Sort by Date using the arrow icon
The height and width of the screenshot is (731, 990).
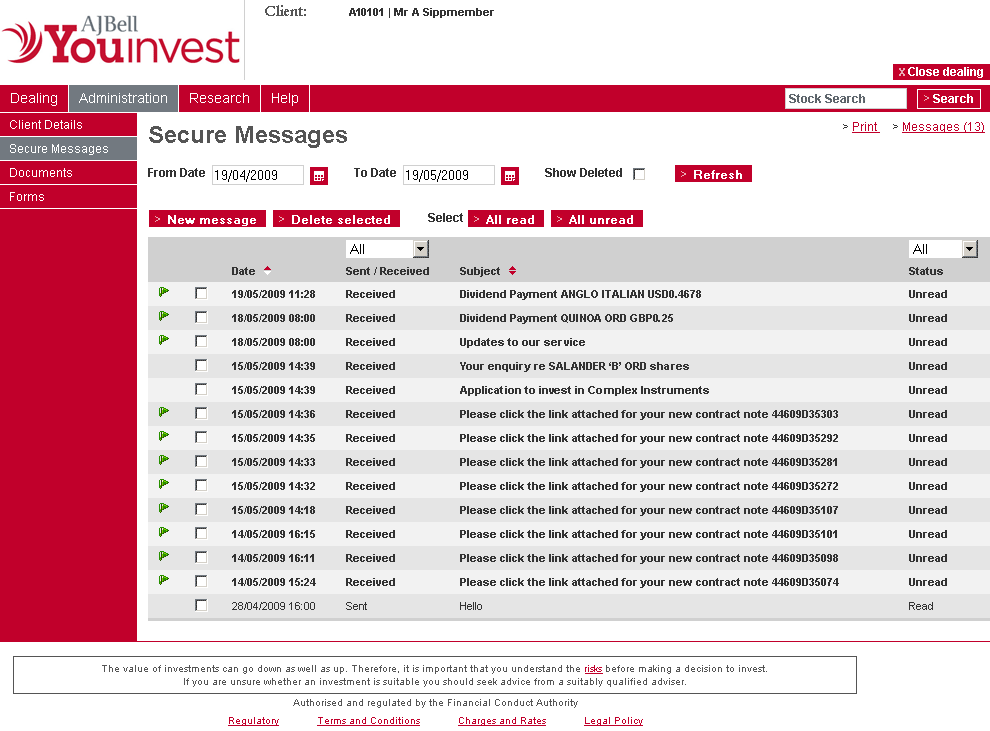267,270
